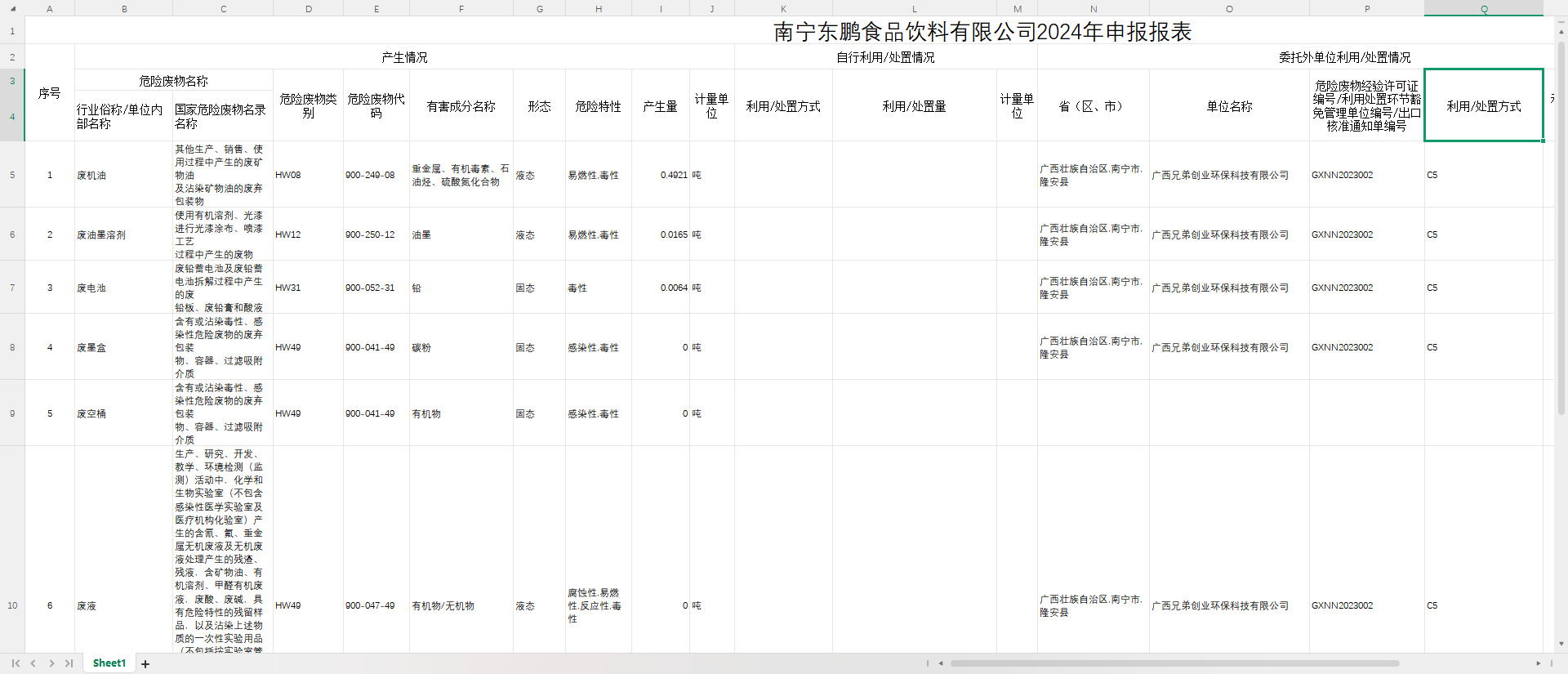The image size is (1568, 674).
Task: Open the Sheet1 tab
Action: pos(109,663)
